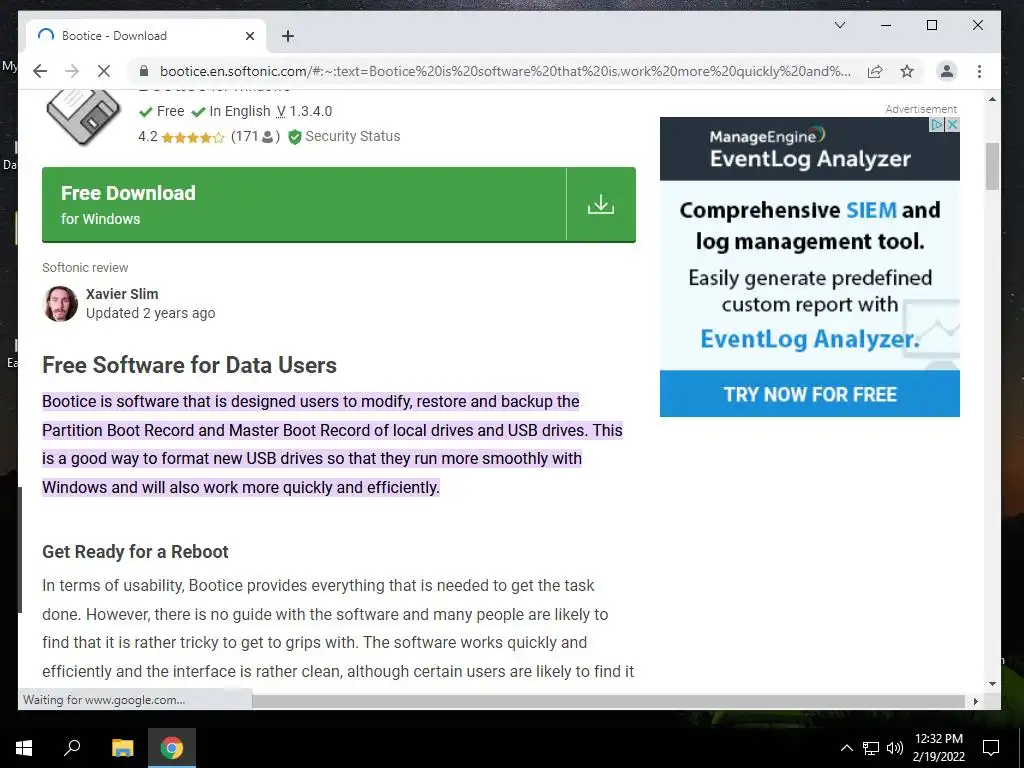Viewport: 1024px width, 768px height.
Task: Click the star rating beside 4.2
Action: (193, 137)
